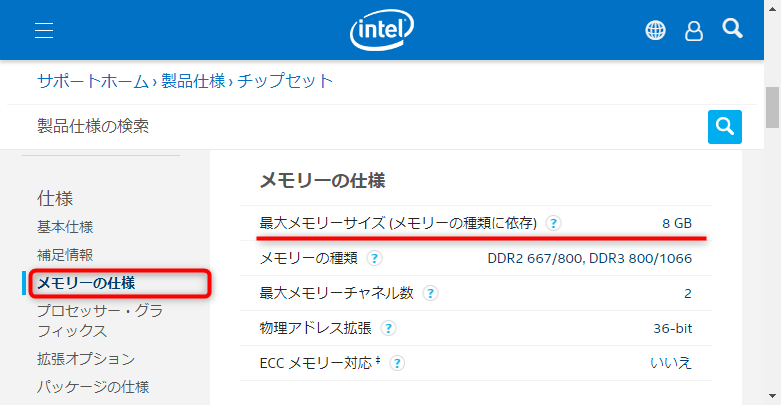The height and width of the screenshot is (405, 781).
Task: Select メモリーの仕様 in the sidebar
Action: (86, 283)
